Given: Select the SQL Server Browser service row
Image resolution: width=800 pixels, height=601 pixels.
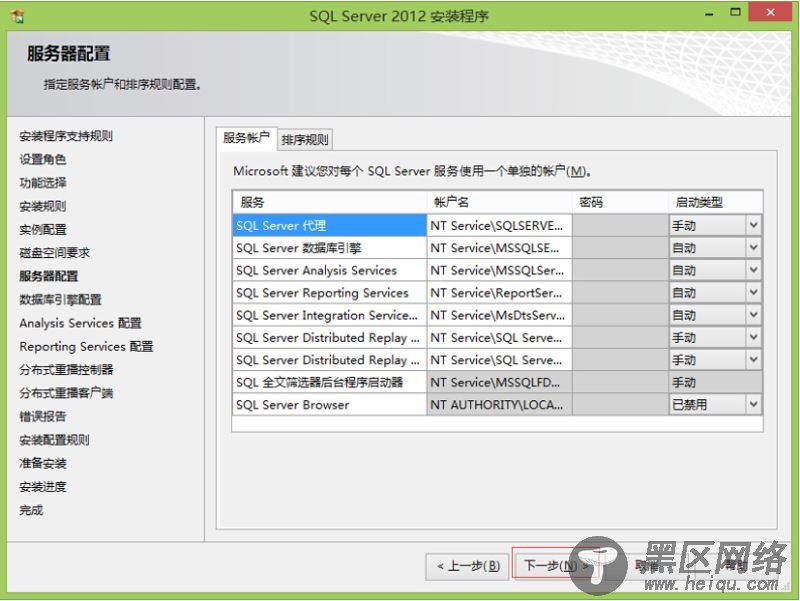Looking at the screenshot, I should click(330, 405).
